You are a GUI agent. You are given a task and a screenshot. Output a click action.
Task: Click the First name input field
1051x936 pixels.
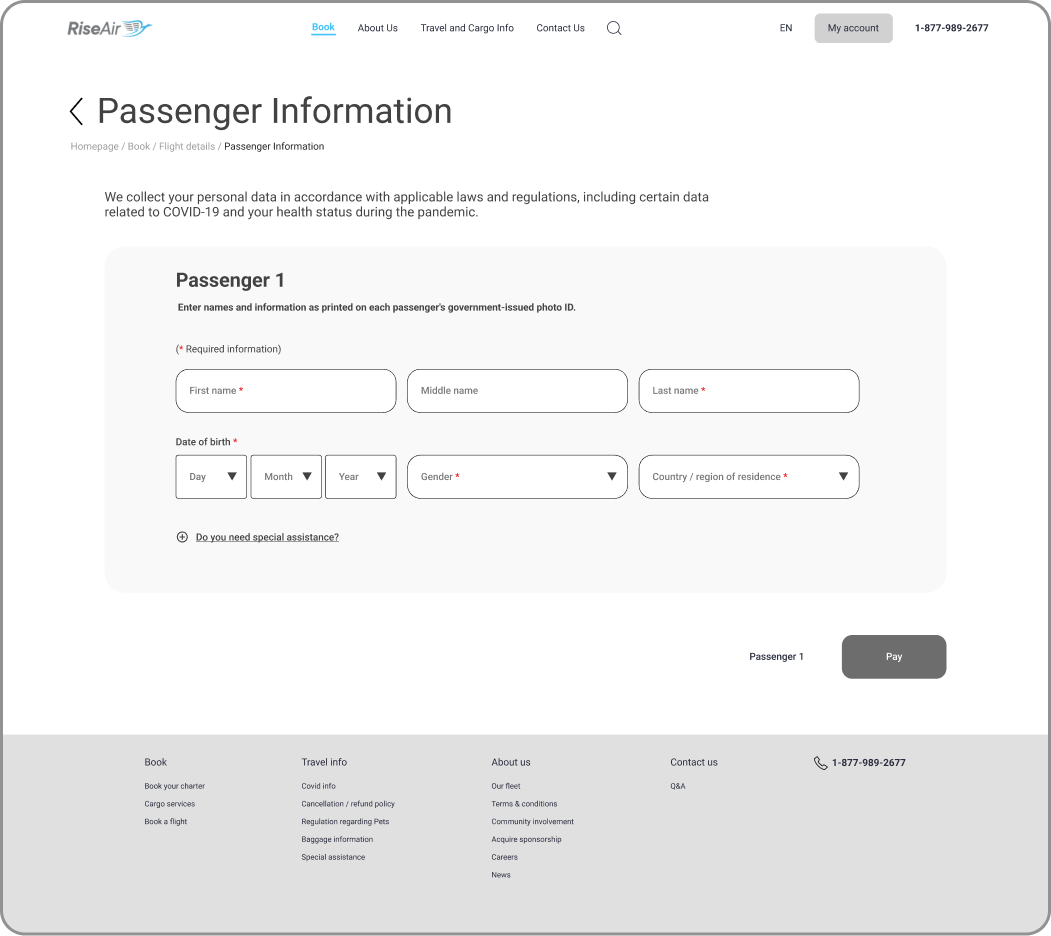(286, 391)
